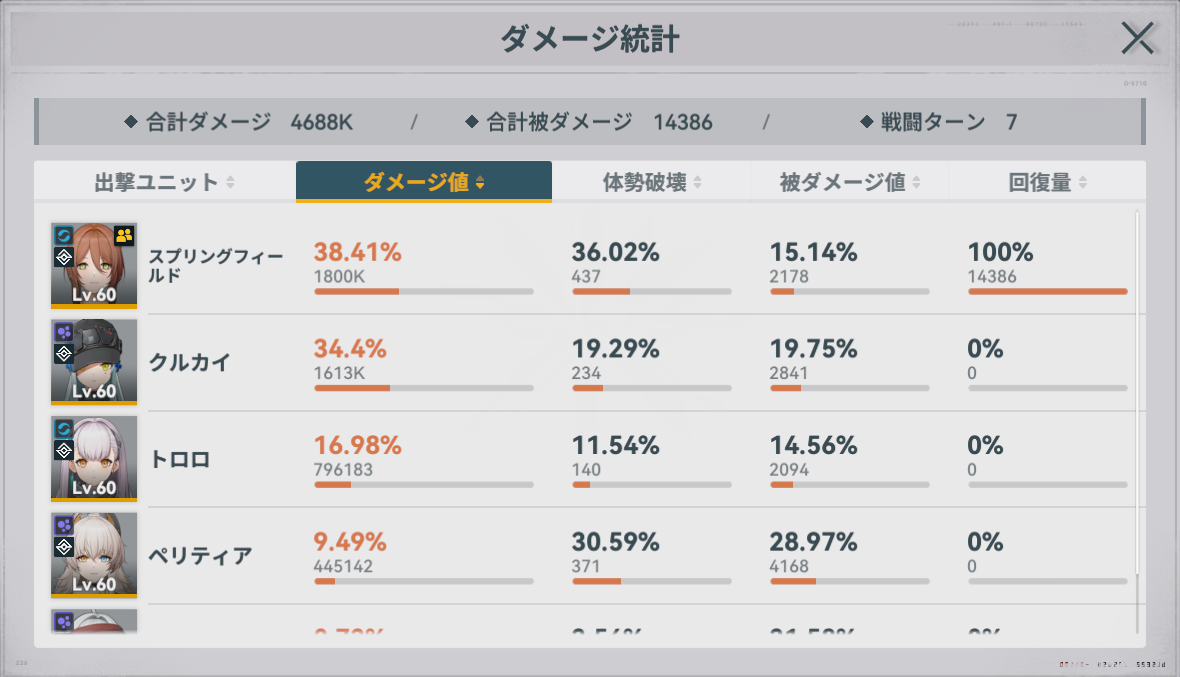Click the purple element icon on クルカイ's portrait
This screenshot has width=1180, height=677.
click(x=64, y=332)
